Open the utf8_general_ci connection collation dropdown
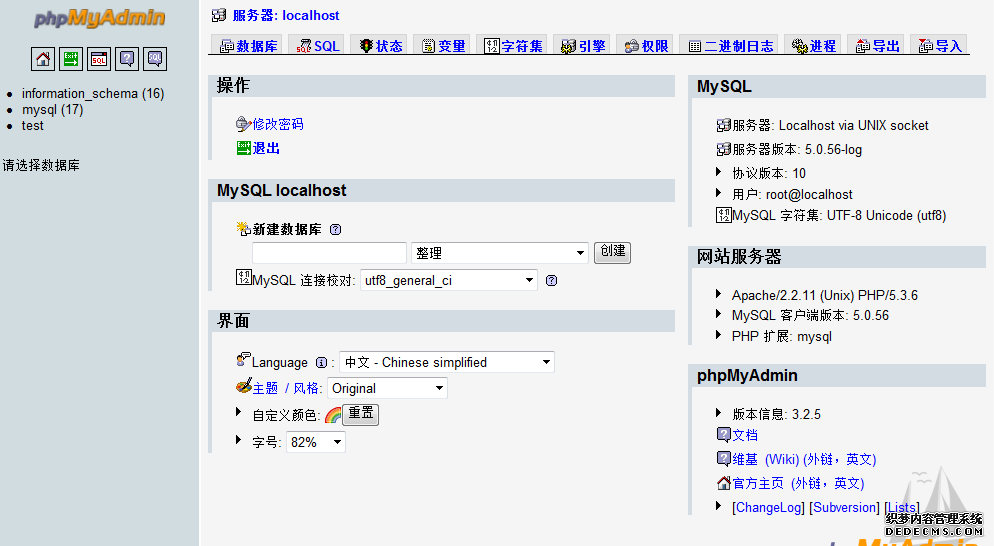This screenshot has width=994, height=546. [449, 280]
